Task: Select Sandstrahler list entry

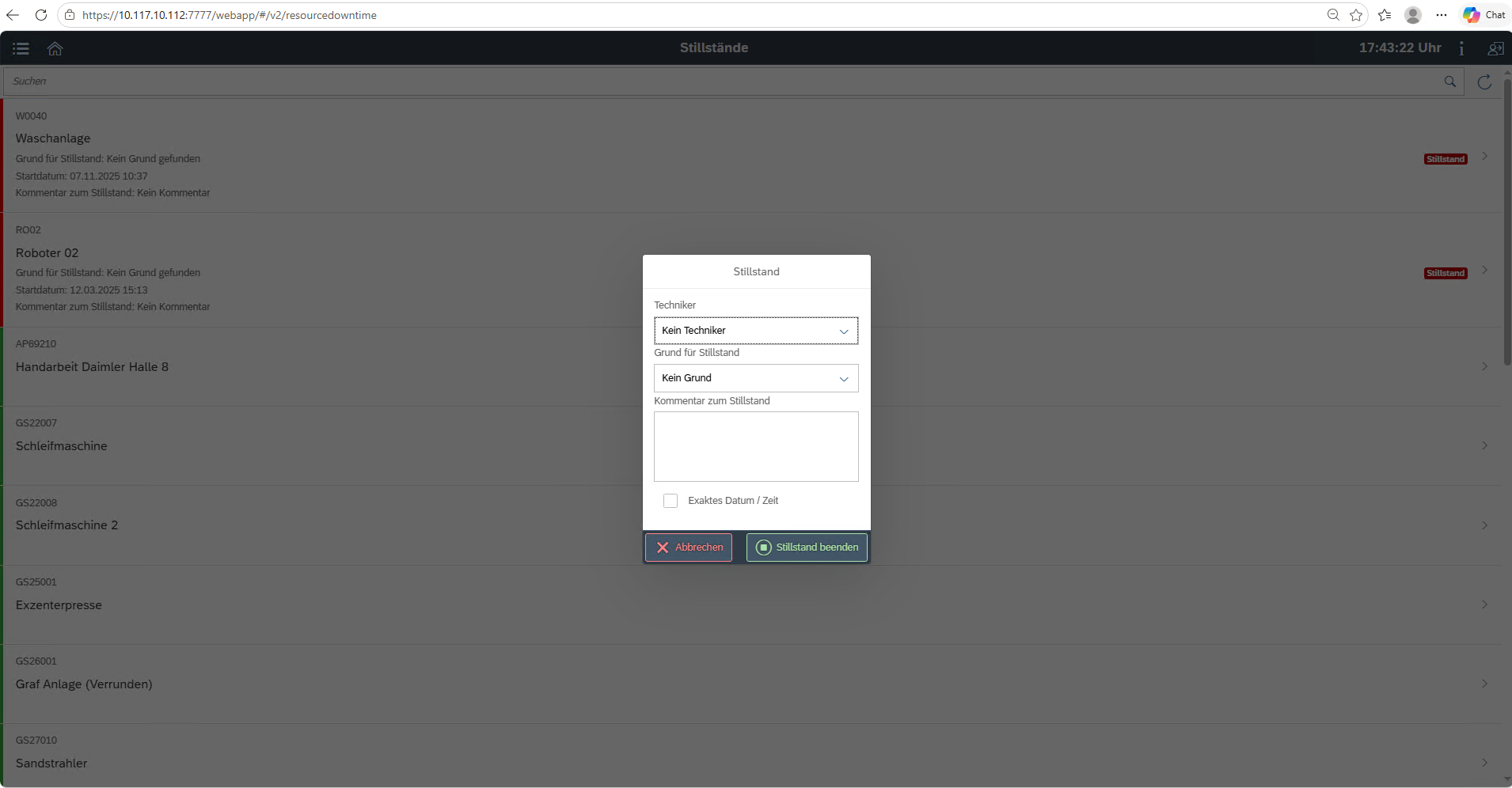Action: pos(752,756)
